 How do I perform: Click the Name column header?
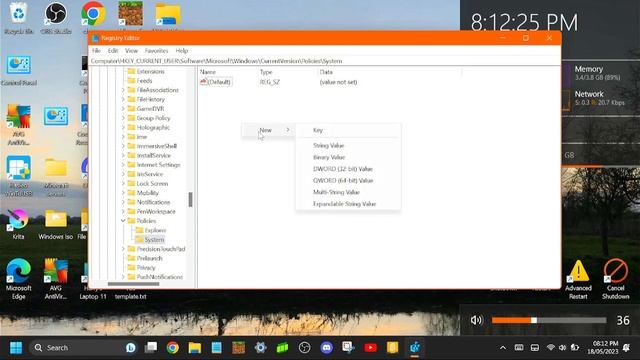pos(228,72)
